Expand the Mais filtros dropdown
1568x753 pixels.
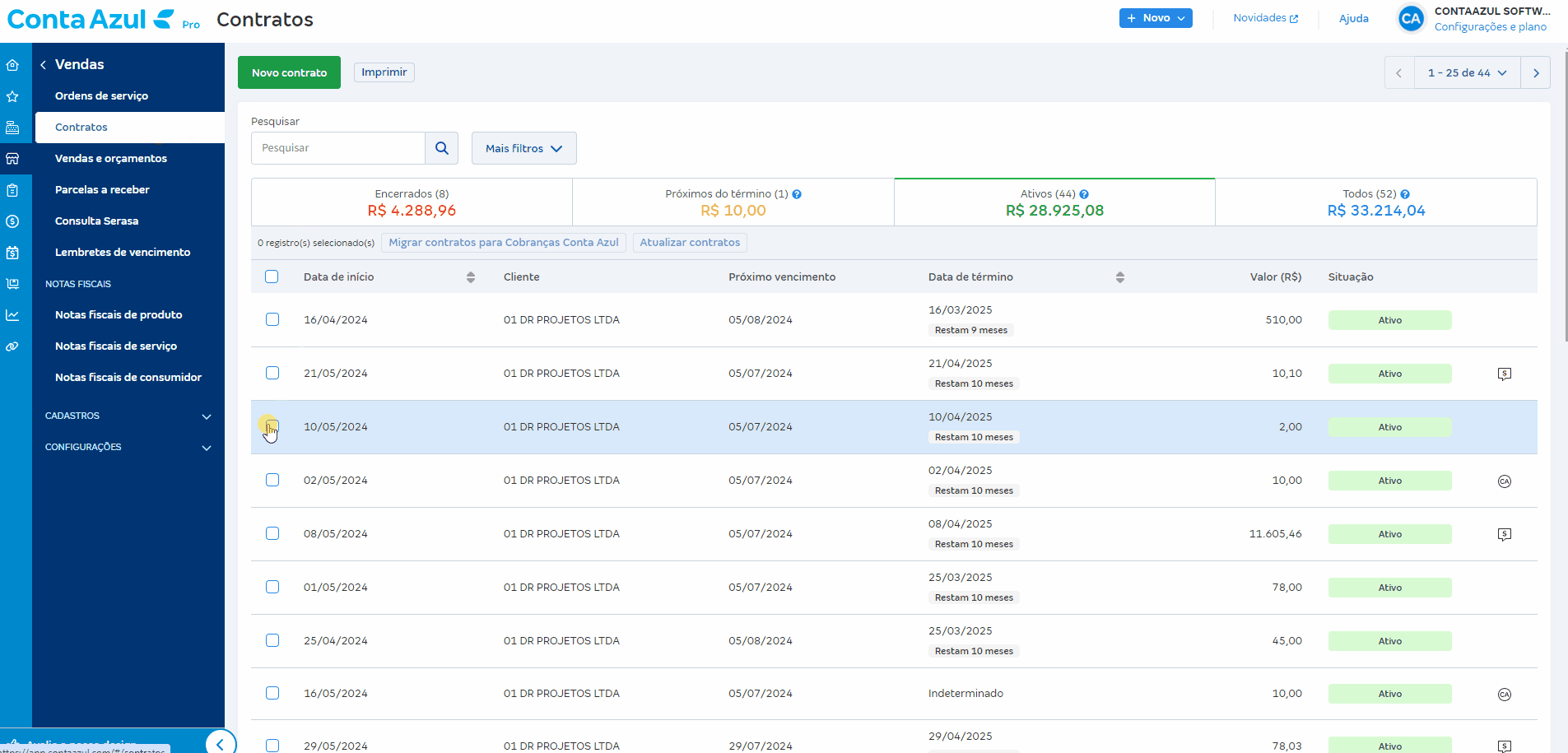(x=523, y=148)
